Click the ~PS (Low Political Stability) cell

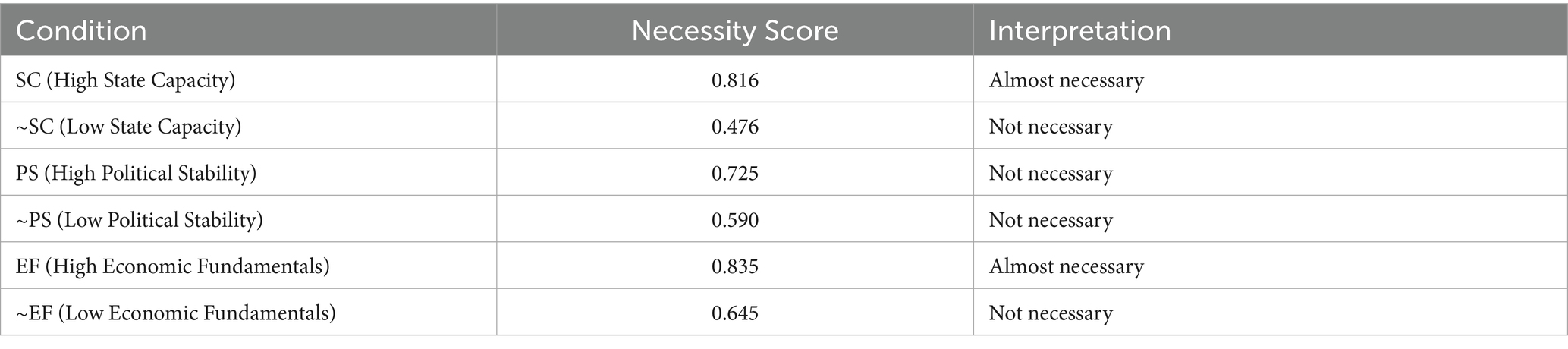coord(139,220)
